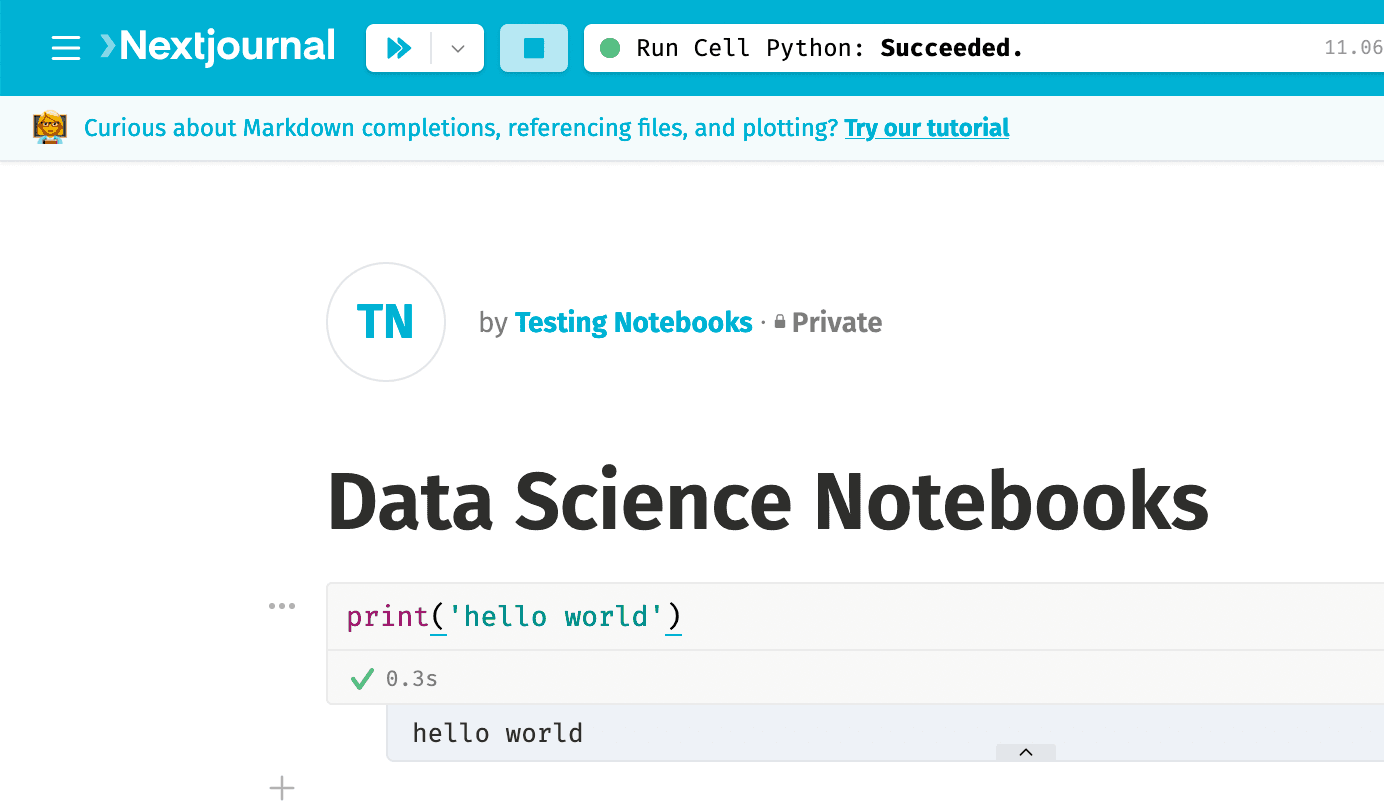
Task: Select the print code cell
Action: coord(513,616)
